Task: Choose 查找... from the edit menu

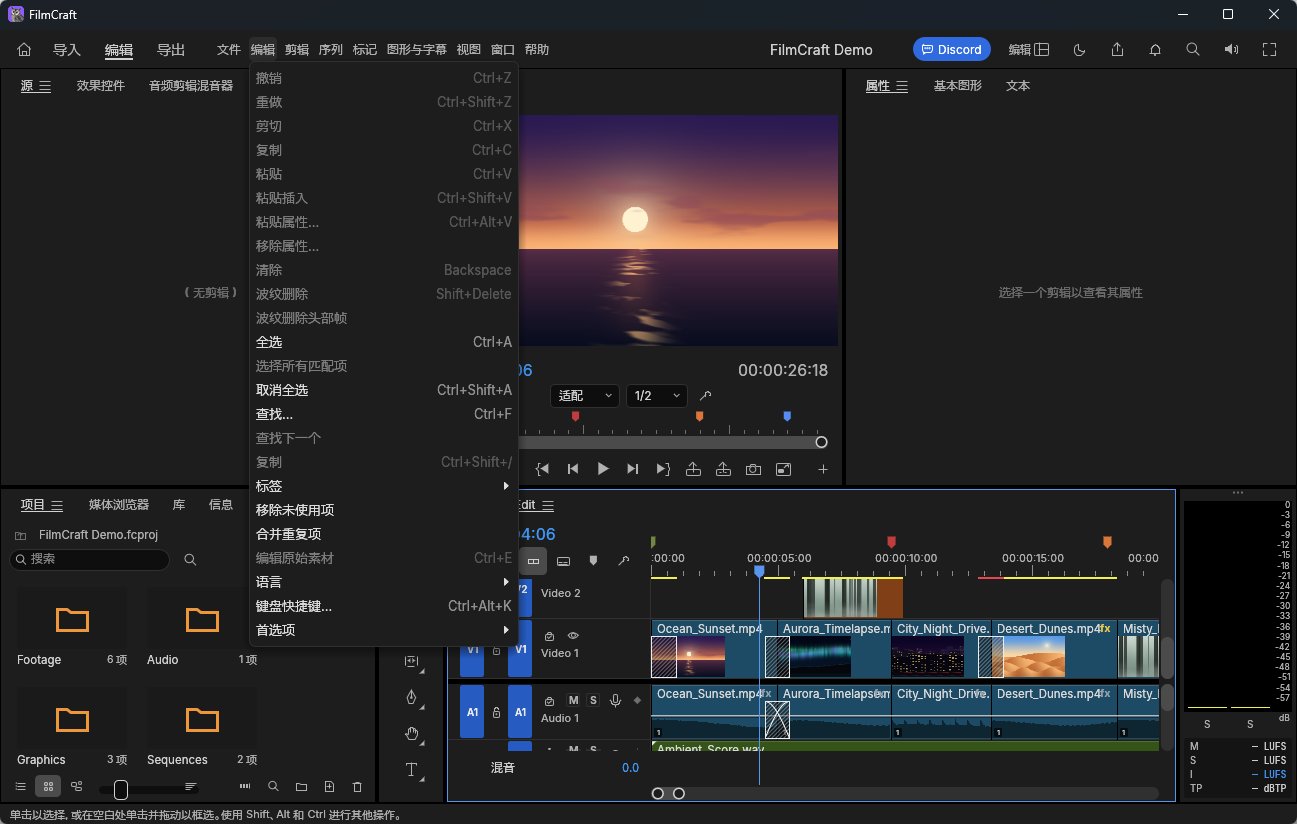Action: coord(384,414)
